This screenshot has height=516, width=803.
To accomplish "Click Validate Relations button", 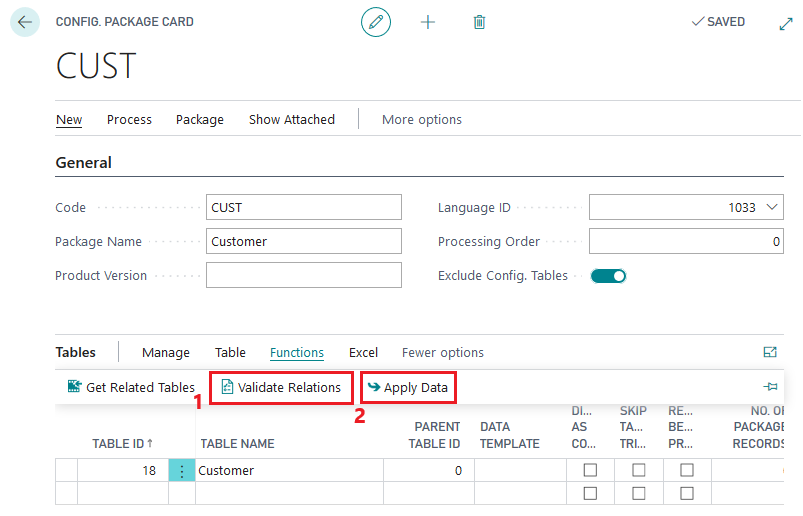I will 281,388.
